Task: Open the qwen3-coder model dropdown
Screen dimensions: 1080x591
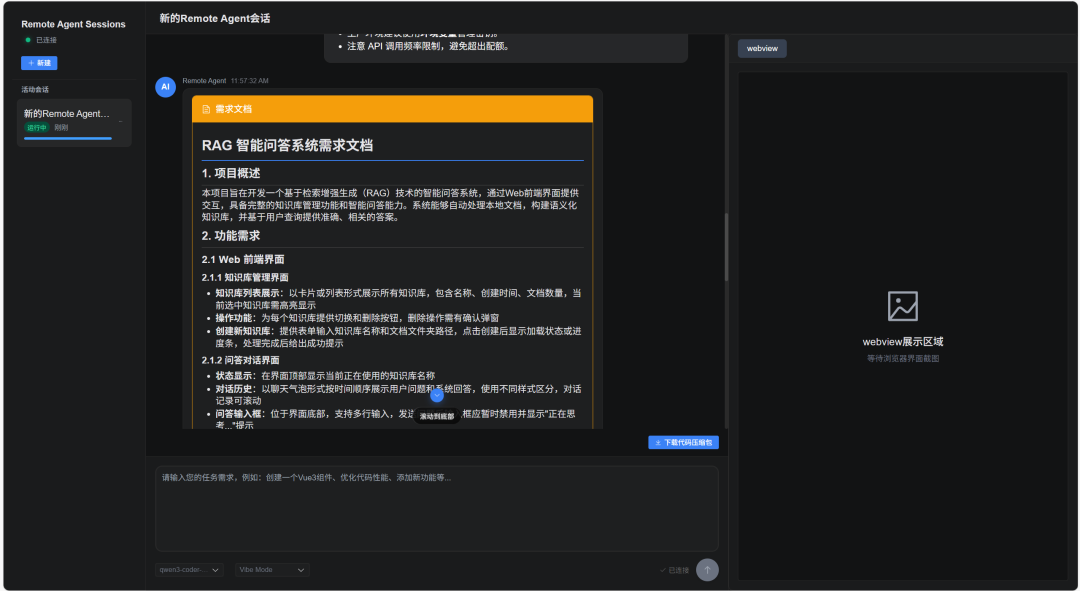Action: (x=189, y=570)
